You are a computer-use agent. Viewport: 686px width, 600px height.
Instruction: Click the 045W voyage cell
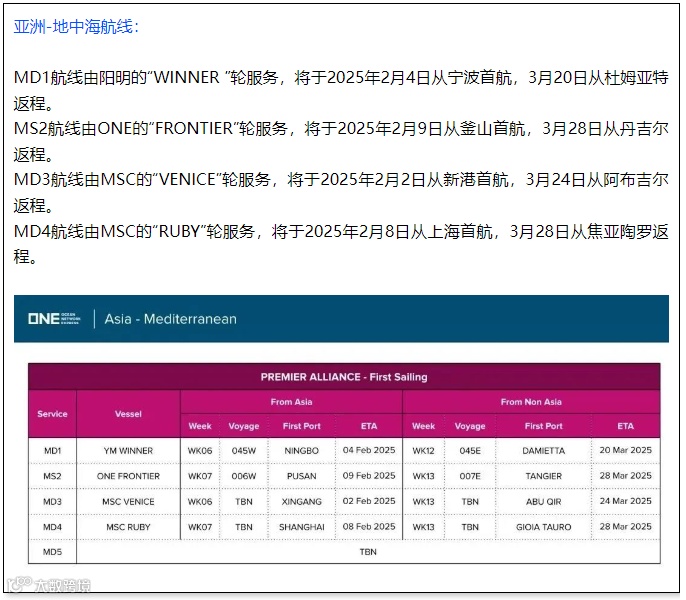coord(244,451)
